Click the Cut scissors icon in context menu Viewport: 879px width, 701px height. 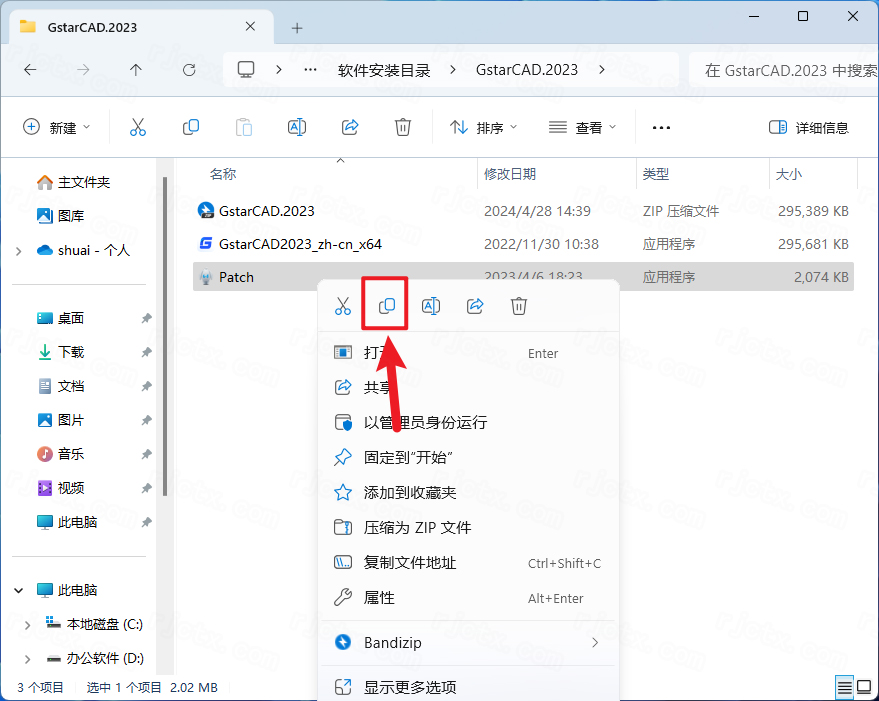[x=343, y=306]
